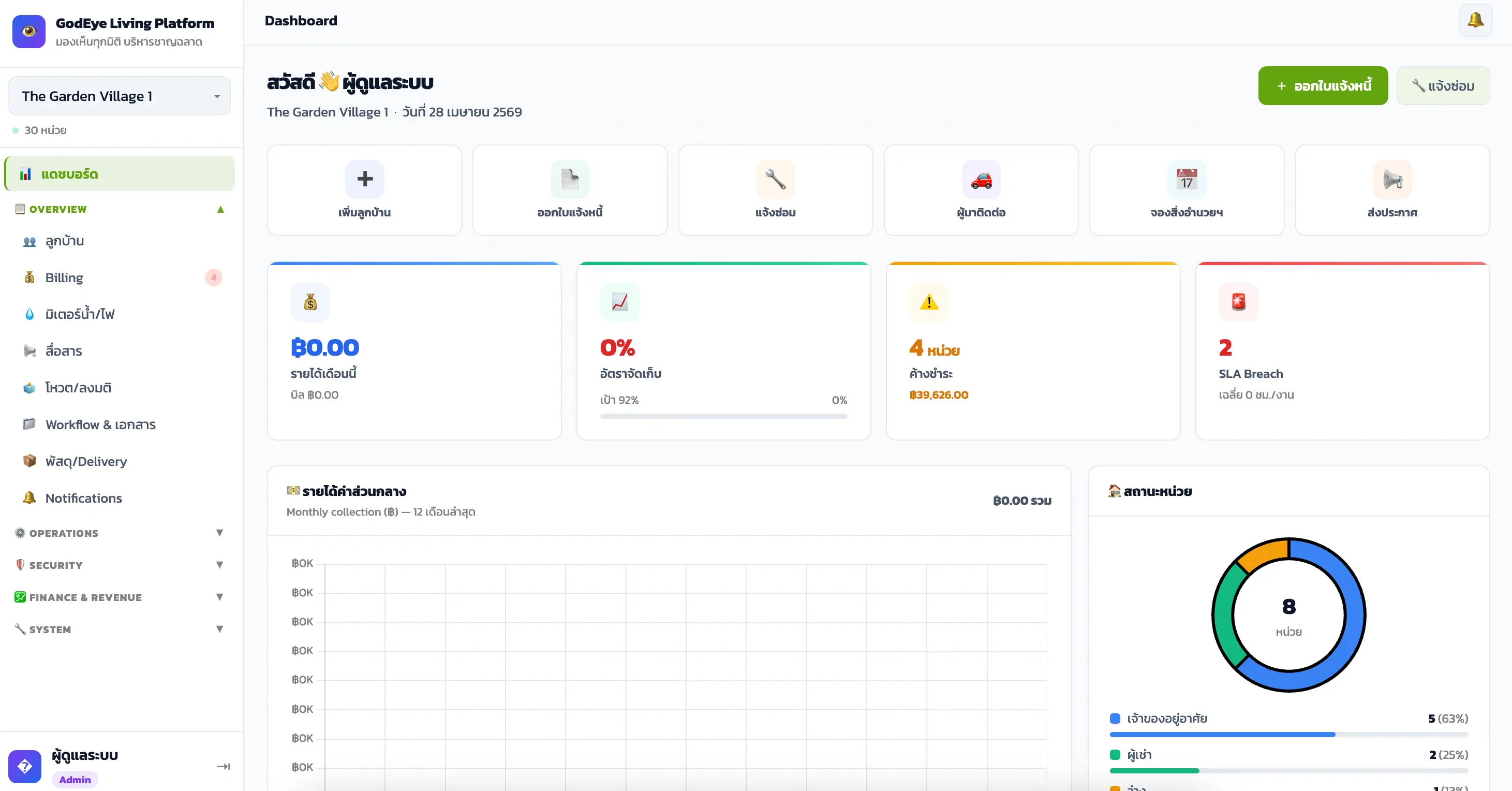Click the collection rate progress bar

[723, 416]
